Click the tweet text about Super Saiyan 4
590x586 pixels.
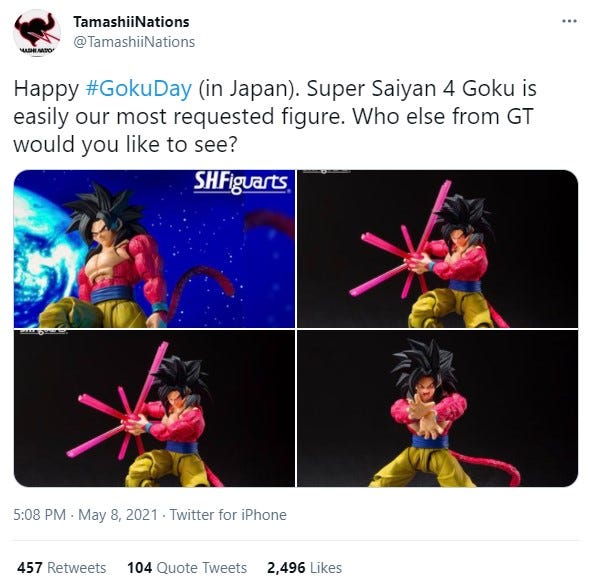(x=275, y=116)
